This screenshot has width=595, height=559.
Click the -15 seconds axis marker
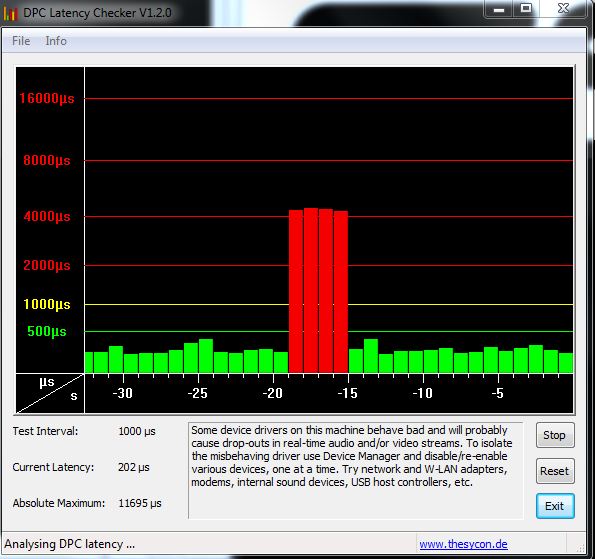point(348,393)
